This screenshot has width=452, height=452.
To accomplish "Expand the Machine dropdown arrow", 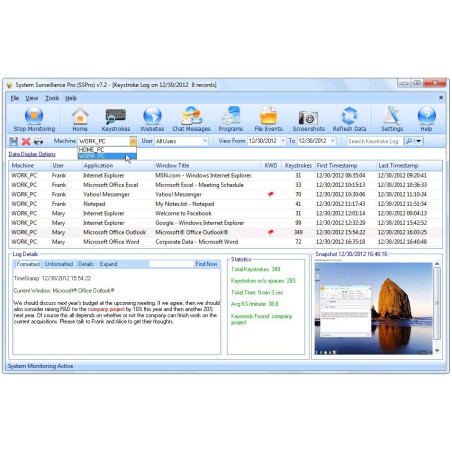I will pyautogui.click(x=133, y=141).
